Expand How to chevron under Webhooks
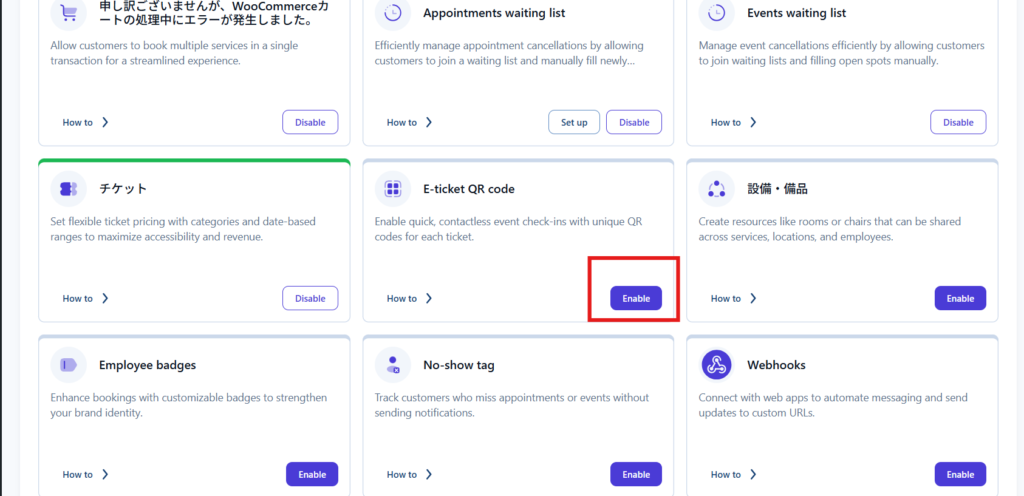This screenshot has height=496, width=1024. click(753, 474)
